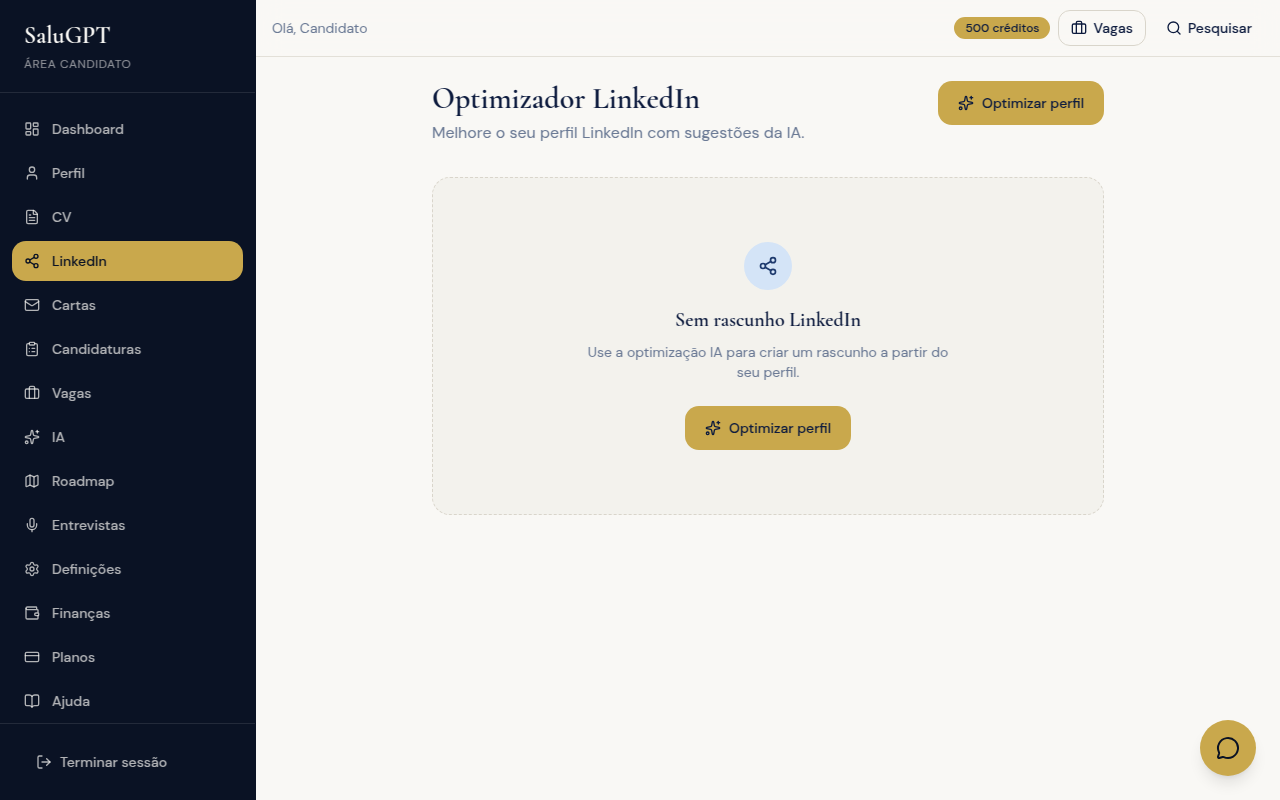The image size is (1280, 800).
Task: Go to the Perfil page
Action: [x=127, y=173]
